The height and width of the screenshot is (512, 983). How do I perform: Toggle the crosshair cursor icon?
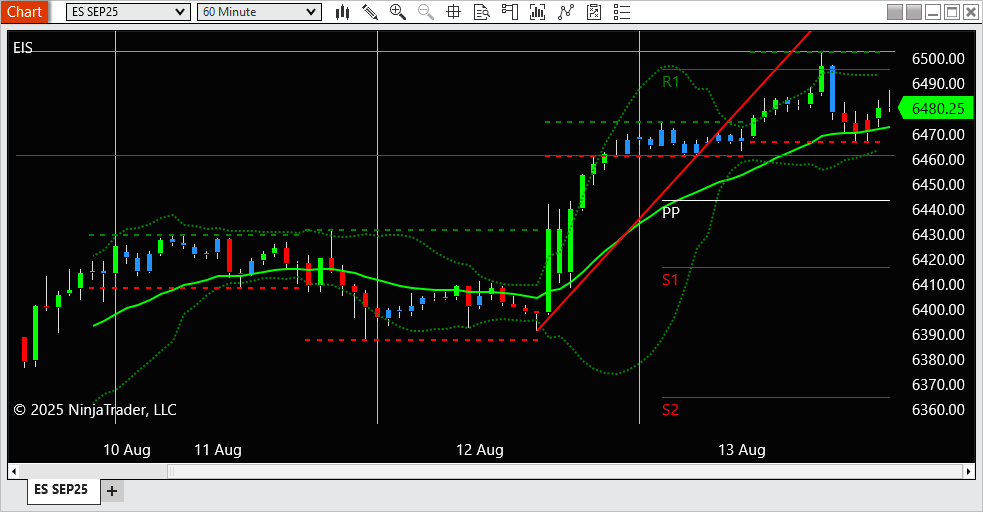coord(453,12)
